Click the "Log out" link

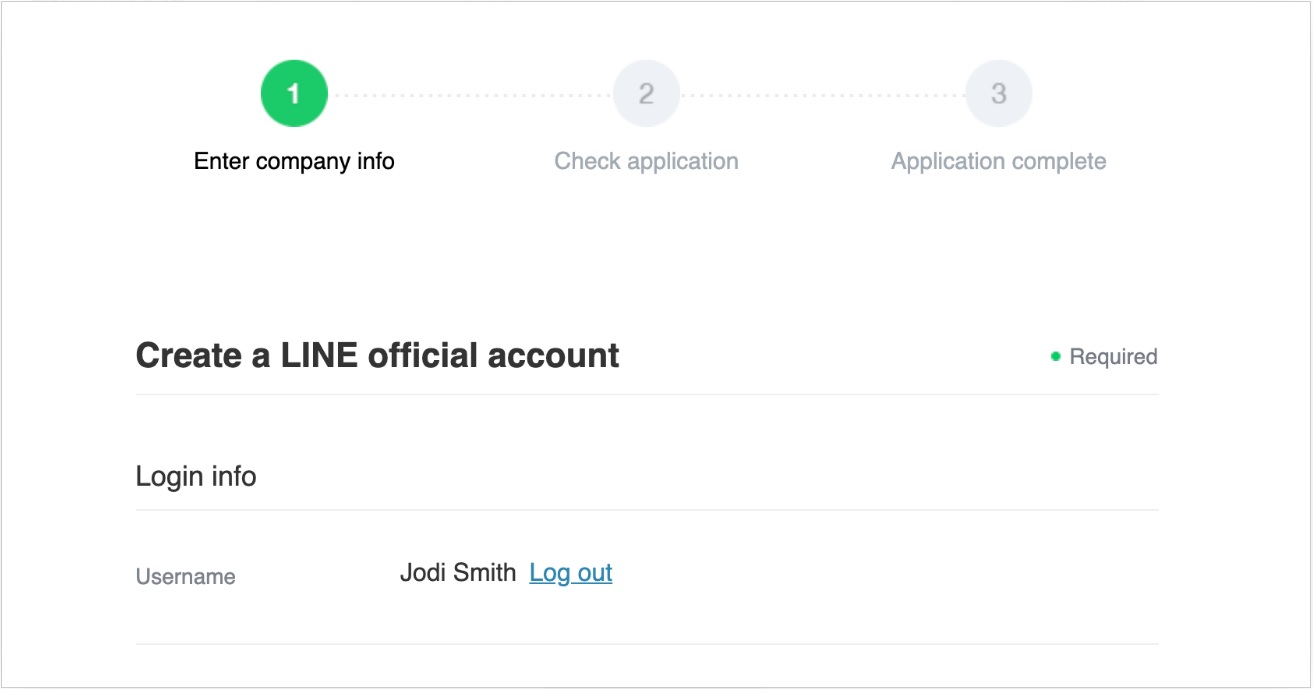tap(571, 573)
